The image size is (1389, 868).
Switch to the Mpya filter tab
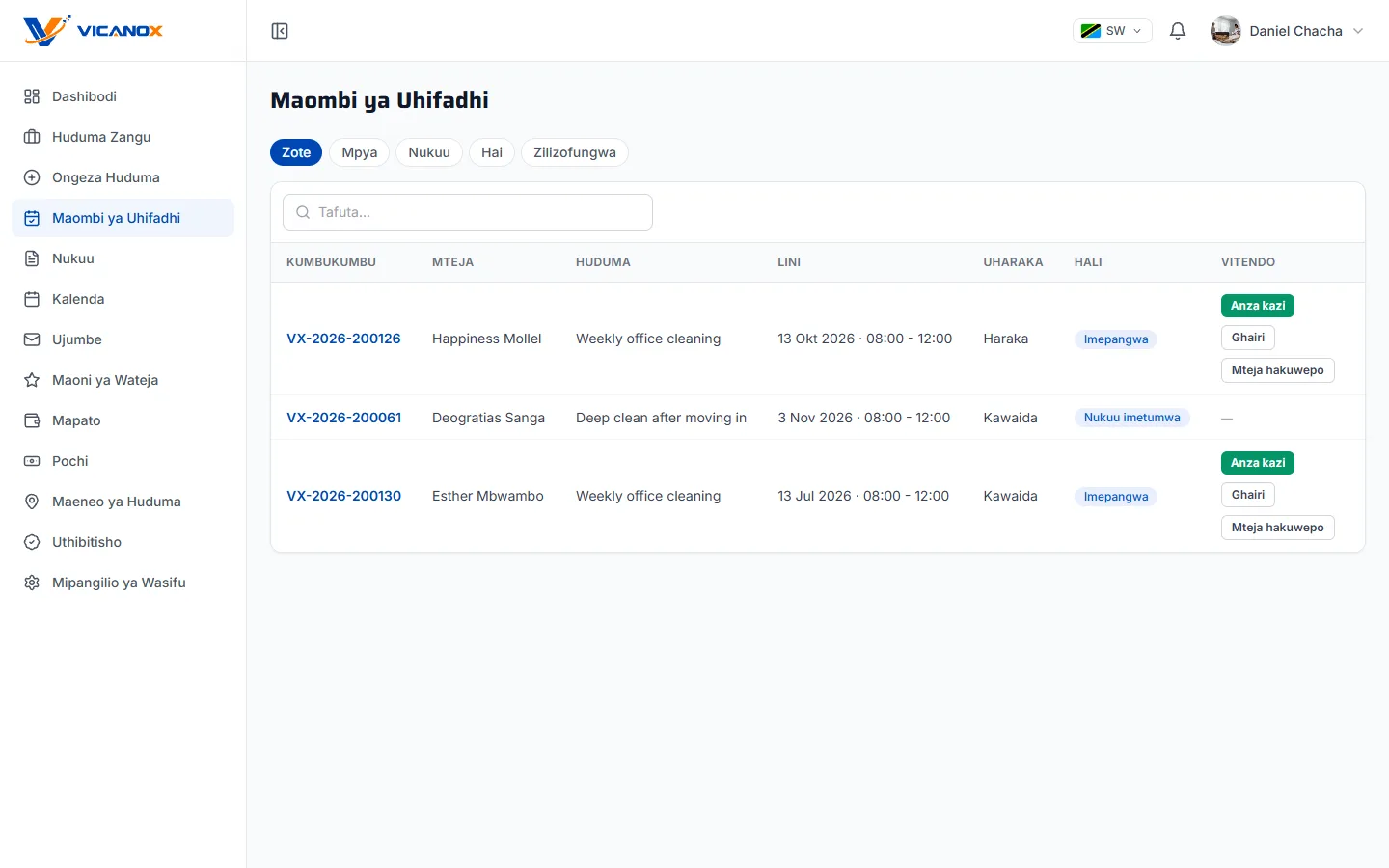click(x=360, y=152)
